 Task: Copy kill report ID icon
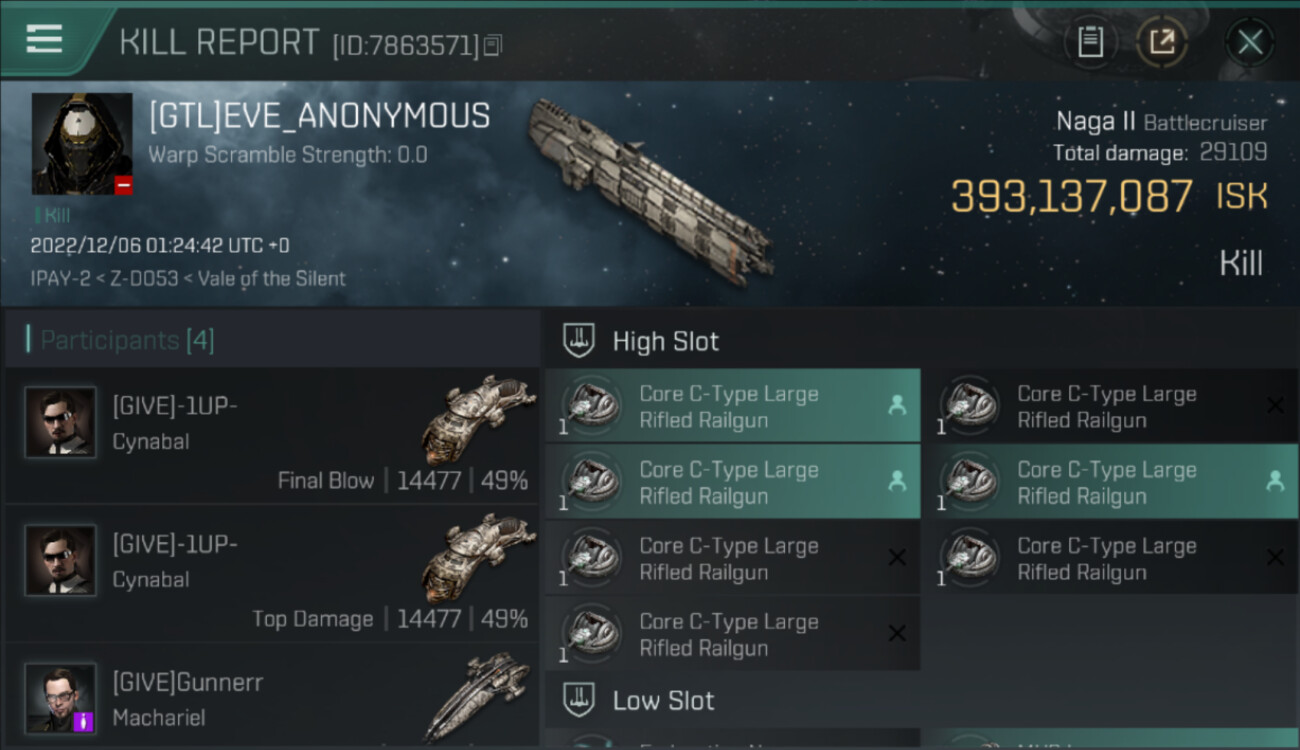click(492, 45)
